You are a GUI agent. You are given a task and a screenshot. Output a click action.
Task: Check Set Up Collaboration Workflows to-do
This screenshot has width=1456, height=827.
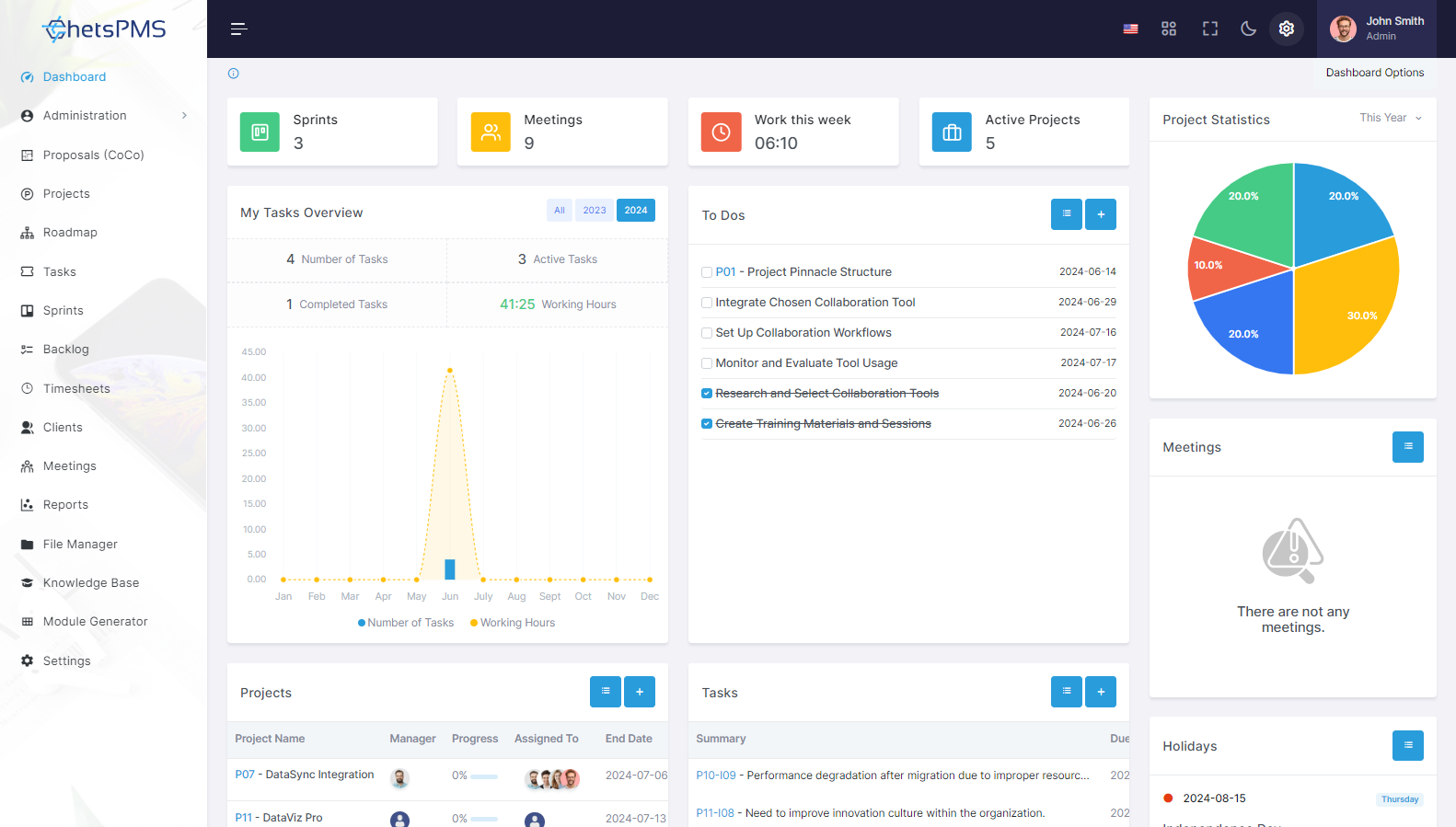click(707, 333)
